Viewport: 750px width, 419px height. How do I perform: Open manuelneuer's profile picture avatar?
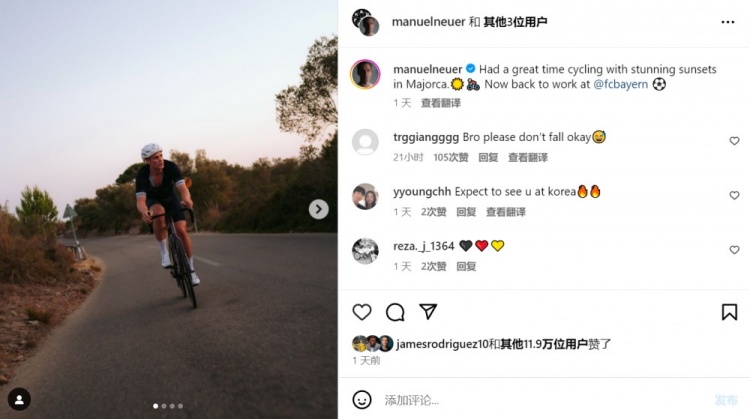[x=365, y=75]
